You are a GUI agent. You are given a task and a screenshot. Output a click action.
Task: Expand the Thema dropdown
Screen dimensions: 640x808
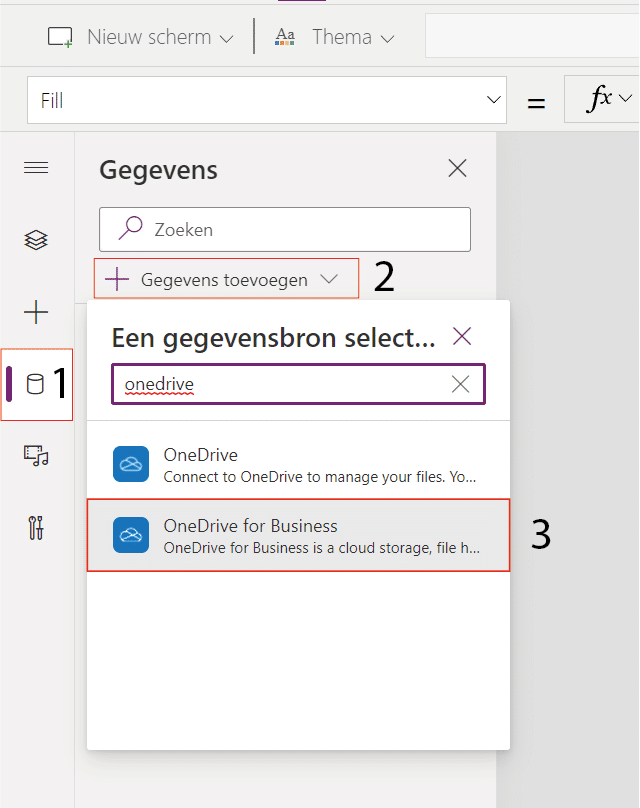coord(388,39)
